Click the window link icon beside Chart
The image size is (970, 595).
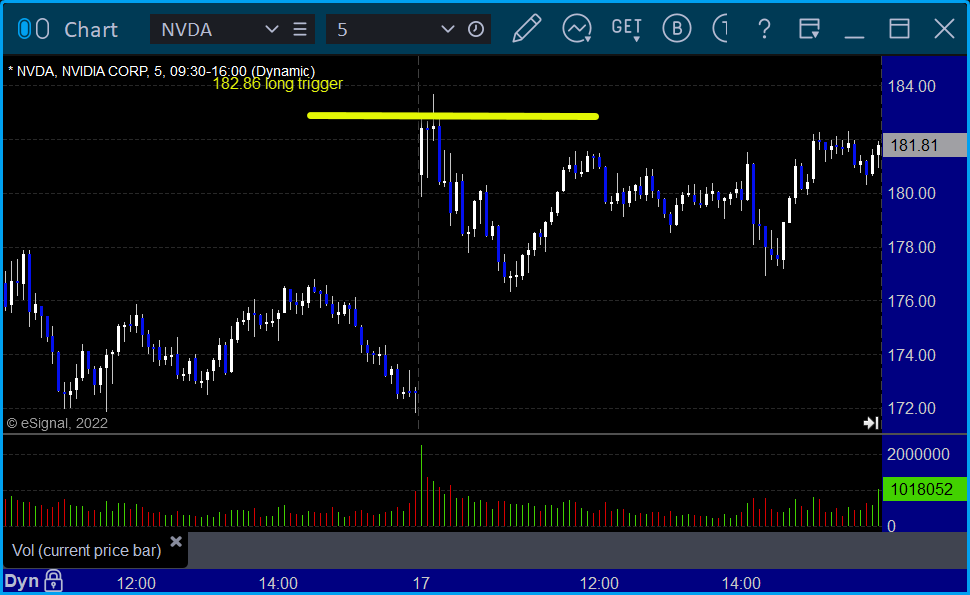(33, 29)
